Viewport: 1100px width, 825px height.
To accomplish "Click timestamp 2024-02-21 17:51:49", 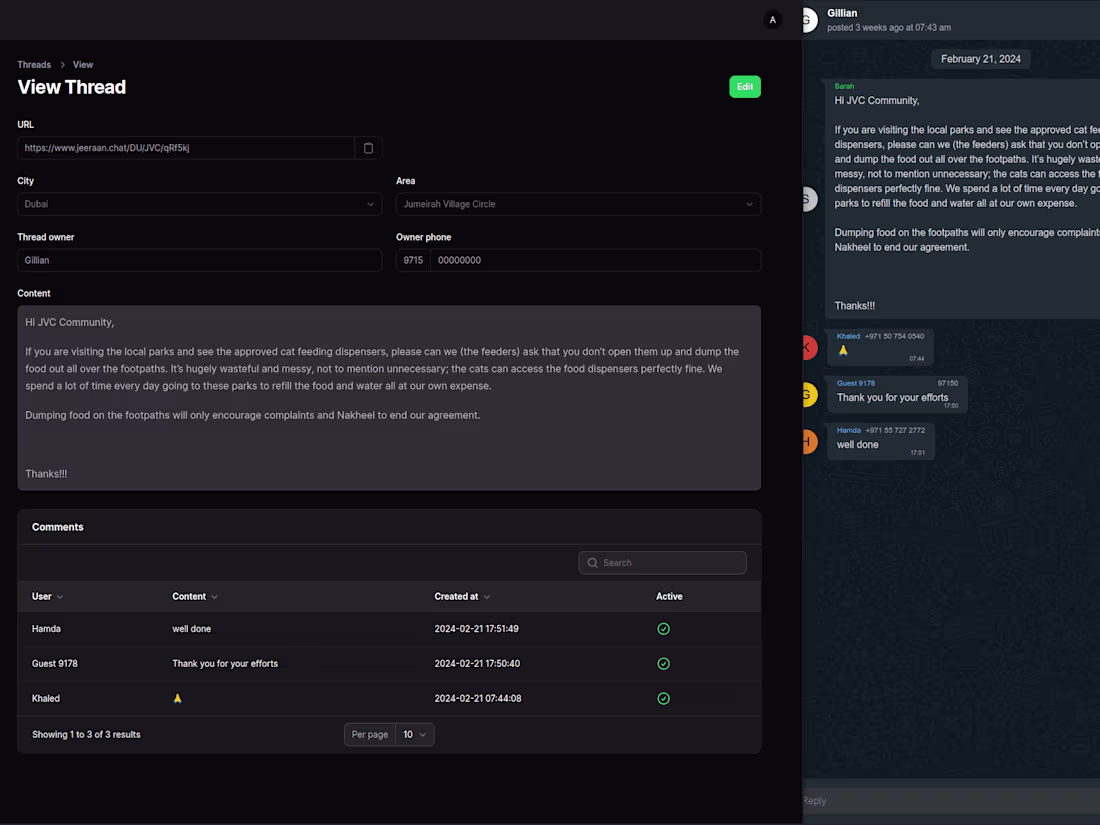I will pos(476,629).
